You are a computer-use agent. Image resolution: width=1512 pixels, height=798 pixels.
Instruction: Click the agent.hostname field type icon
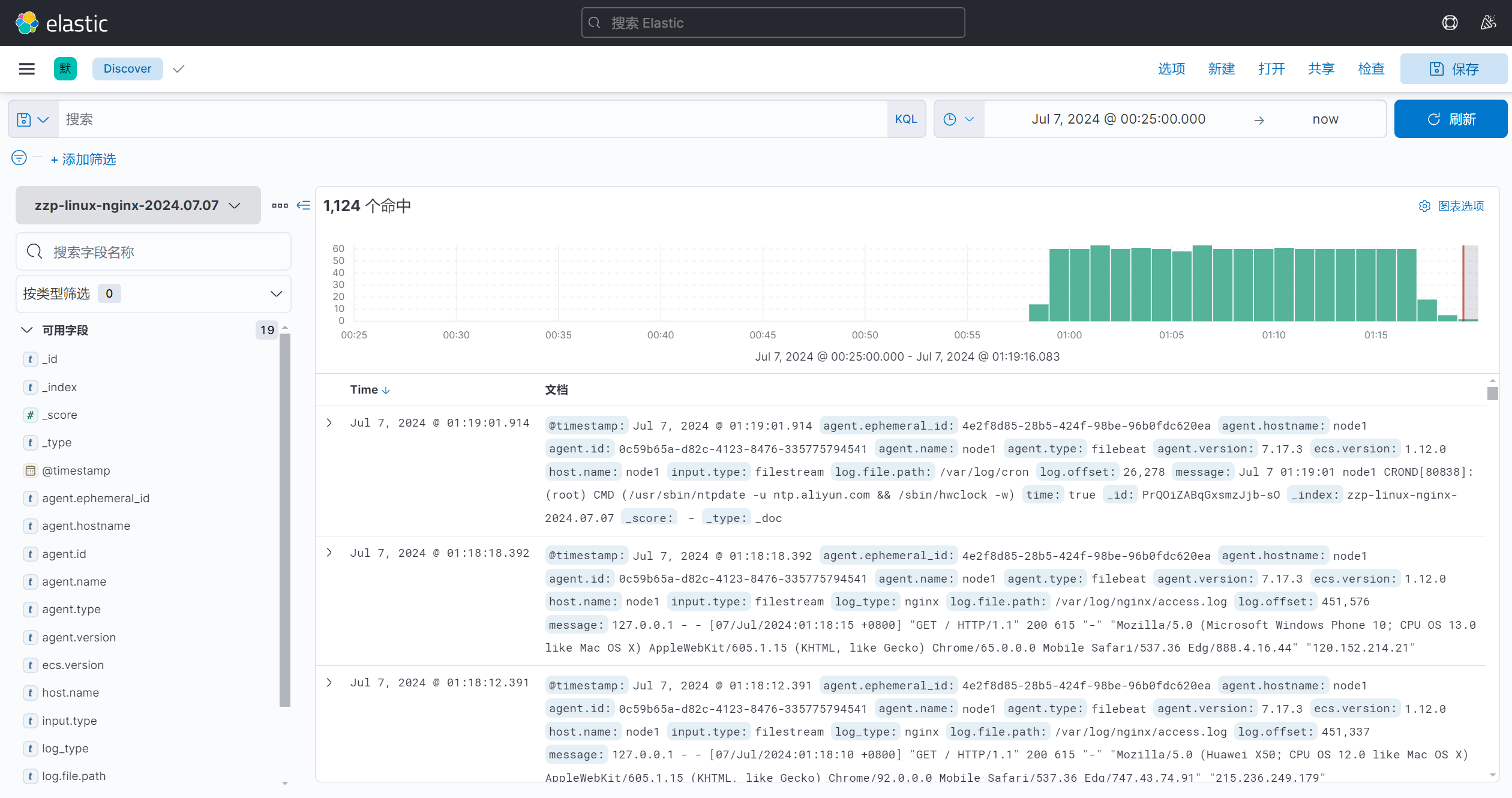(30, 526)
